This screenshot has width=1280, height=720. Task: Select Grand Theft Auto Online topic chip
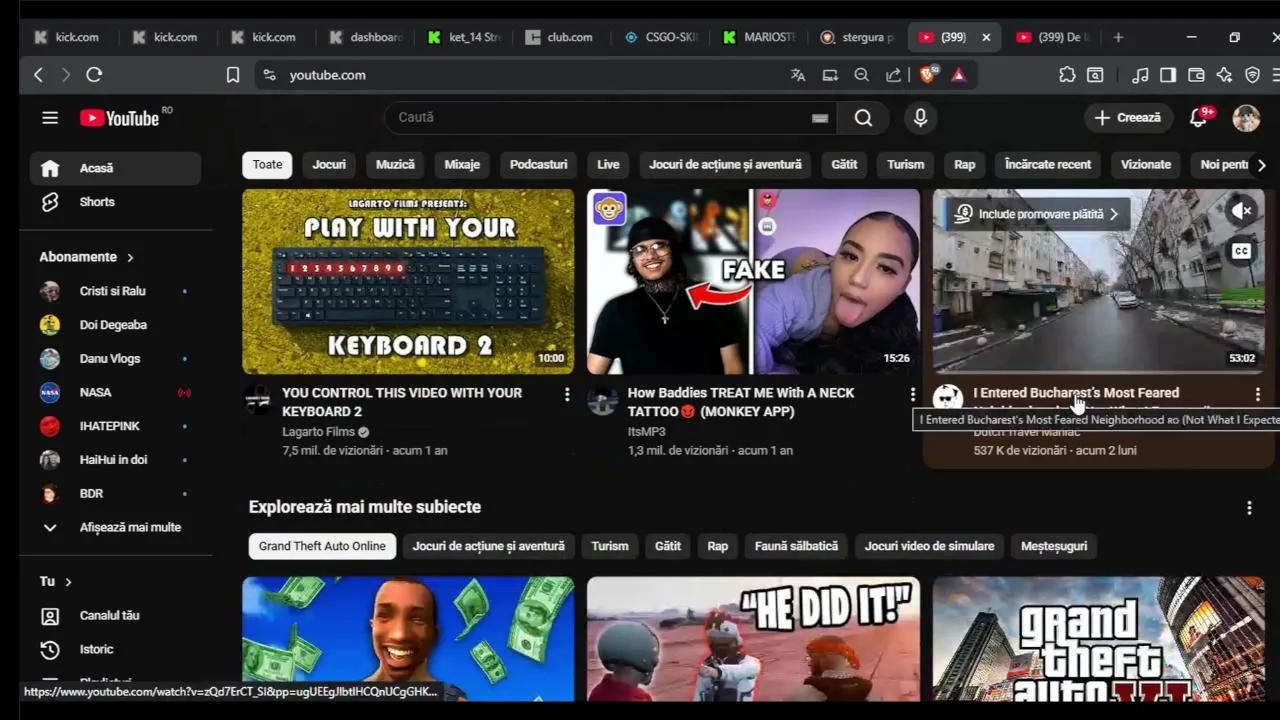point(322,546)
